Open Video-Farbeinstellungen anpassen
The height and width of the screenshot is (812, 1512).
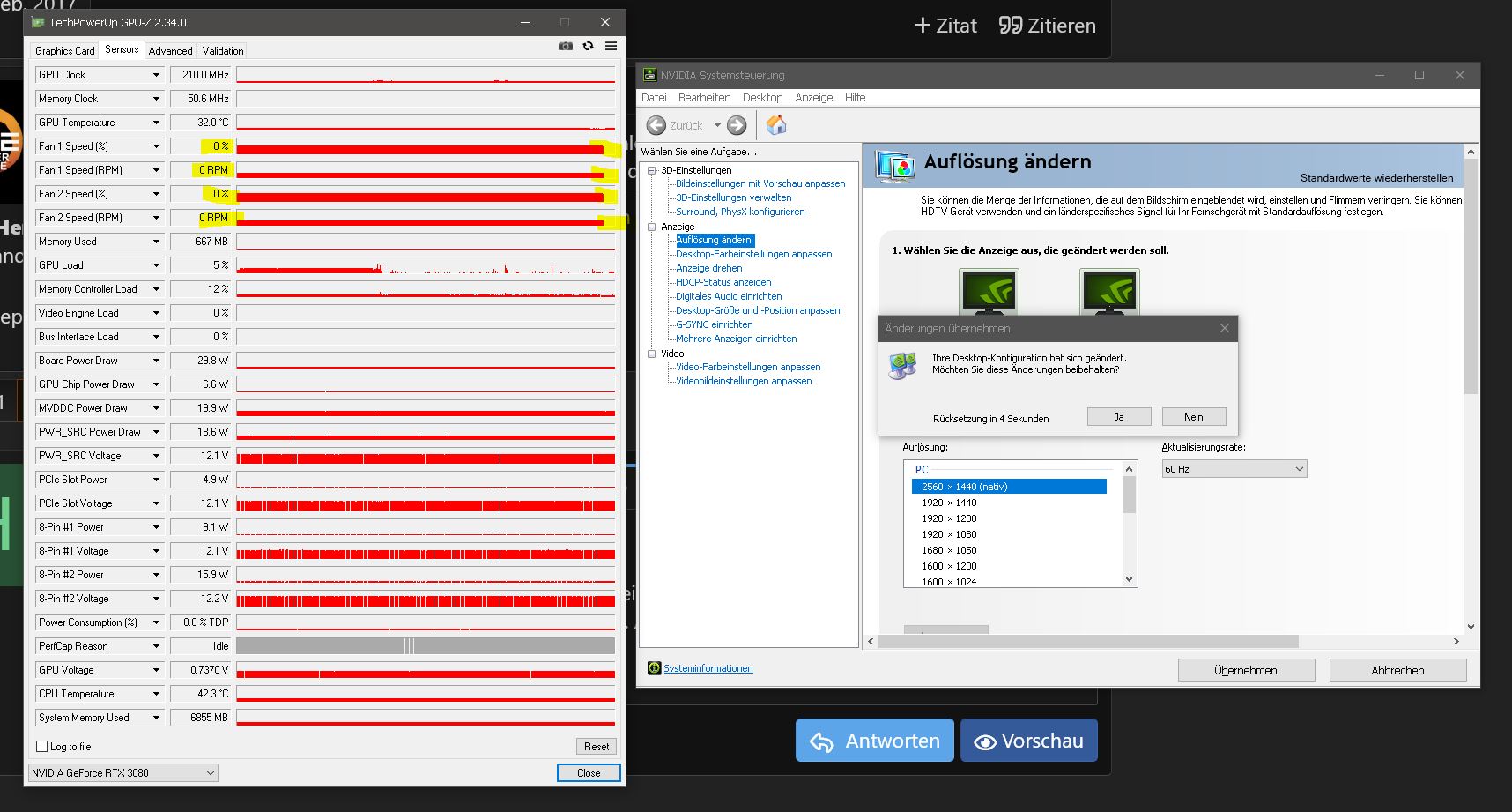click(748, 367)
